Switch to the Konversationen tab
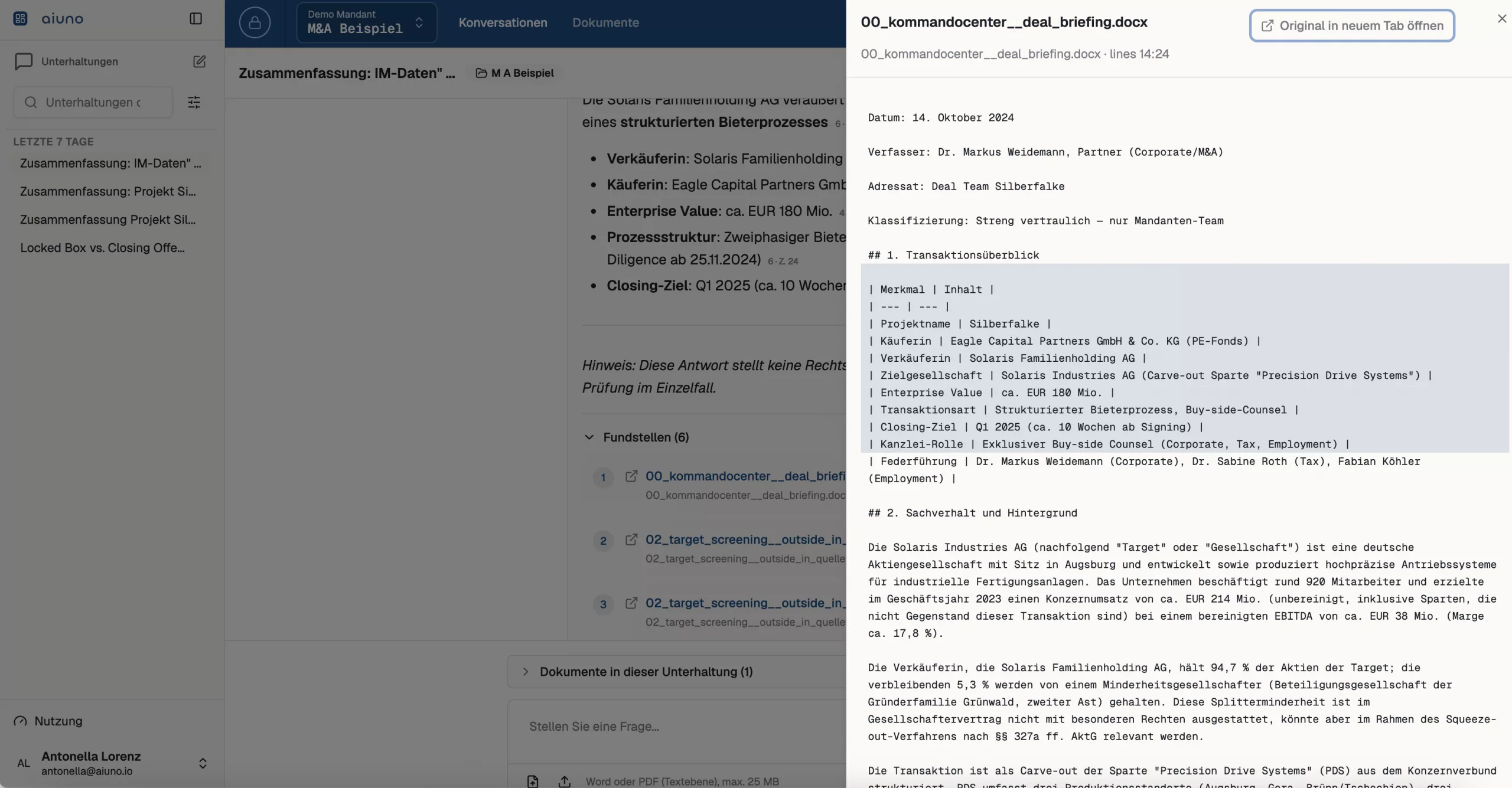1512x788 pixels. [503, 22]
